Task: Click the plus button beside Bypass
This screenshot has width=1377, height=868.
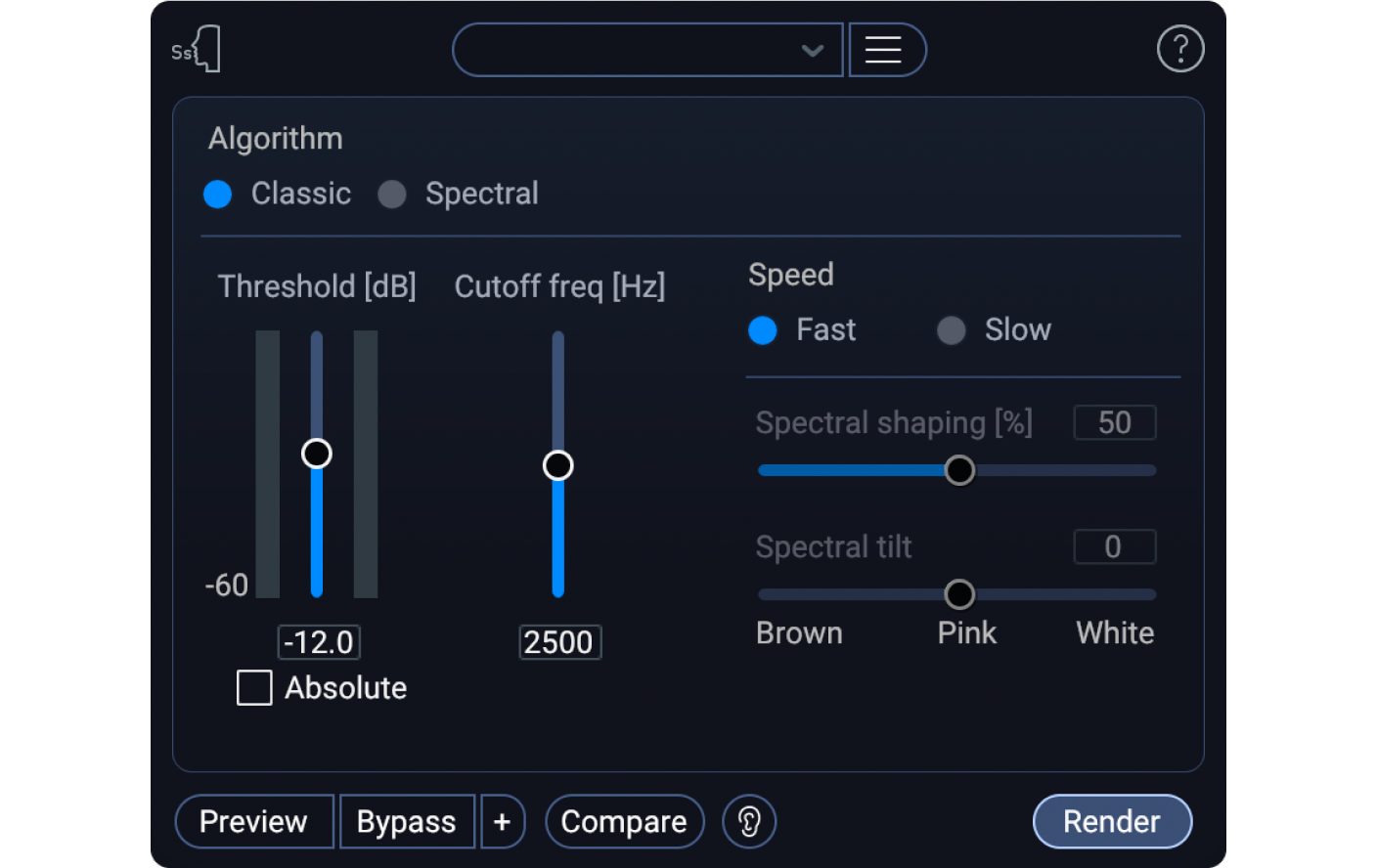Action: point(503,821)
